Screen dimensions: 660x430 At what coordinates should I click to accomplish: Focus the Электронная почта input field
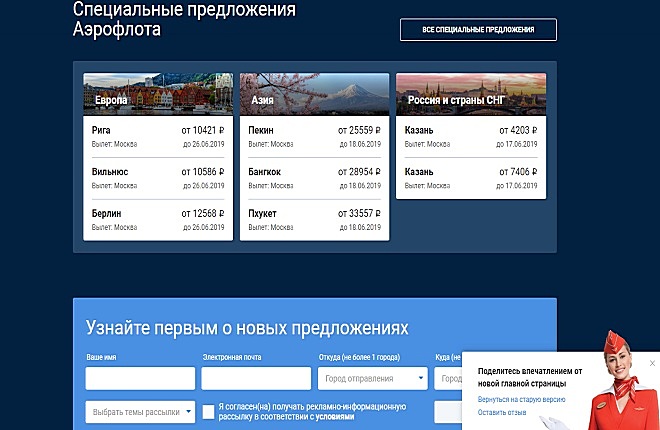(x=256, y=378)
